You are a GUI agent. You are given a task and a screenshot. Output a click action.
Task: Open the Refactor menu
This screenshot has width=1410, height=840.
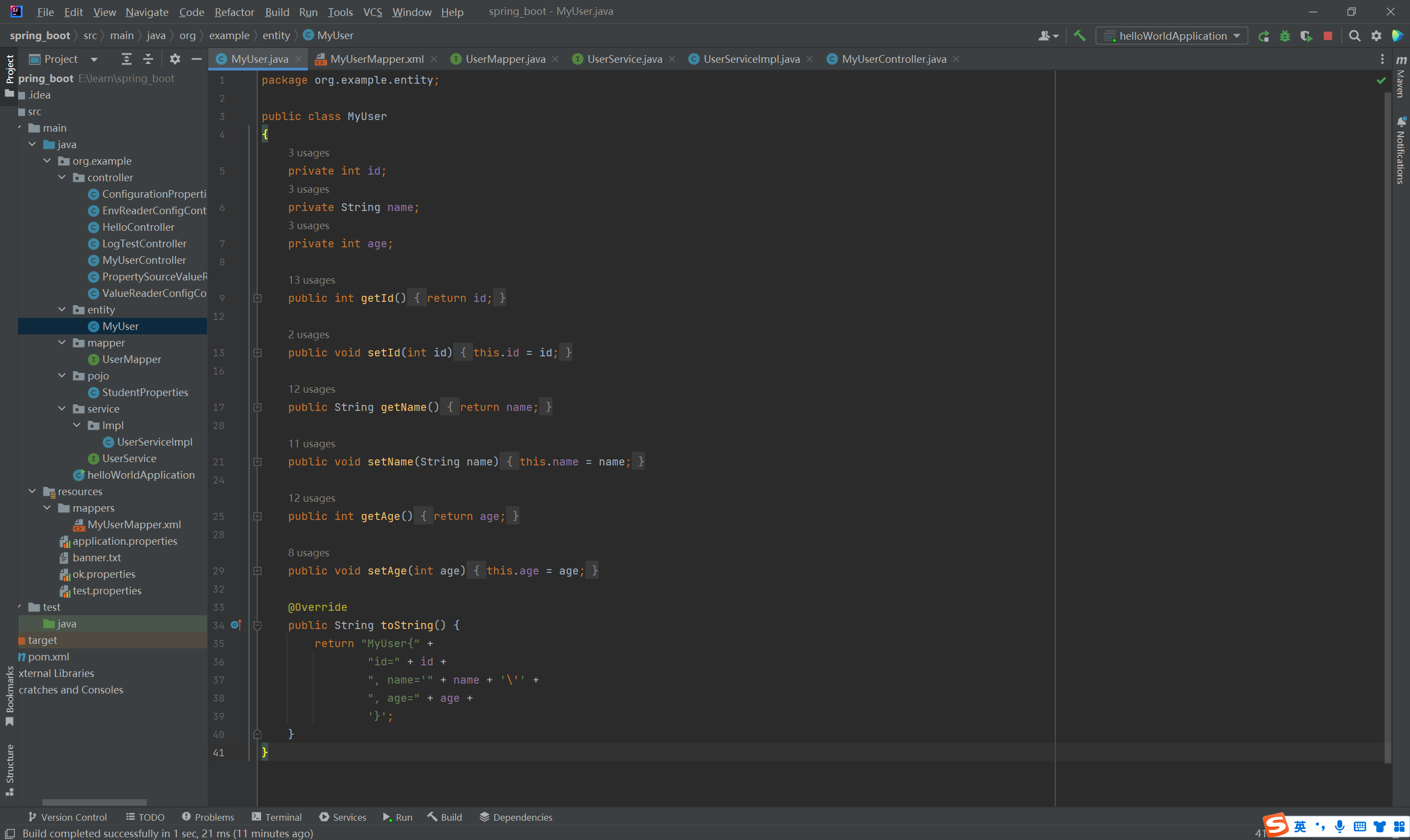[234, 12]
